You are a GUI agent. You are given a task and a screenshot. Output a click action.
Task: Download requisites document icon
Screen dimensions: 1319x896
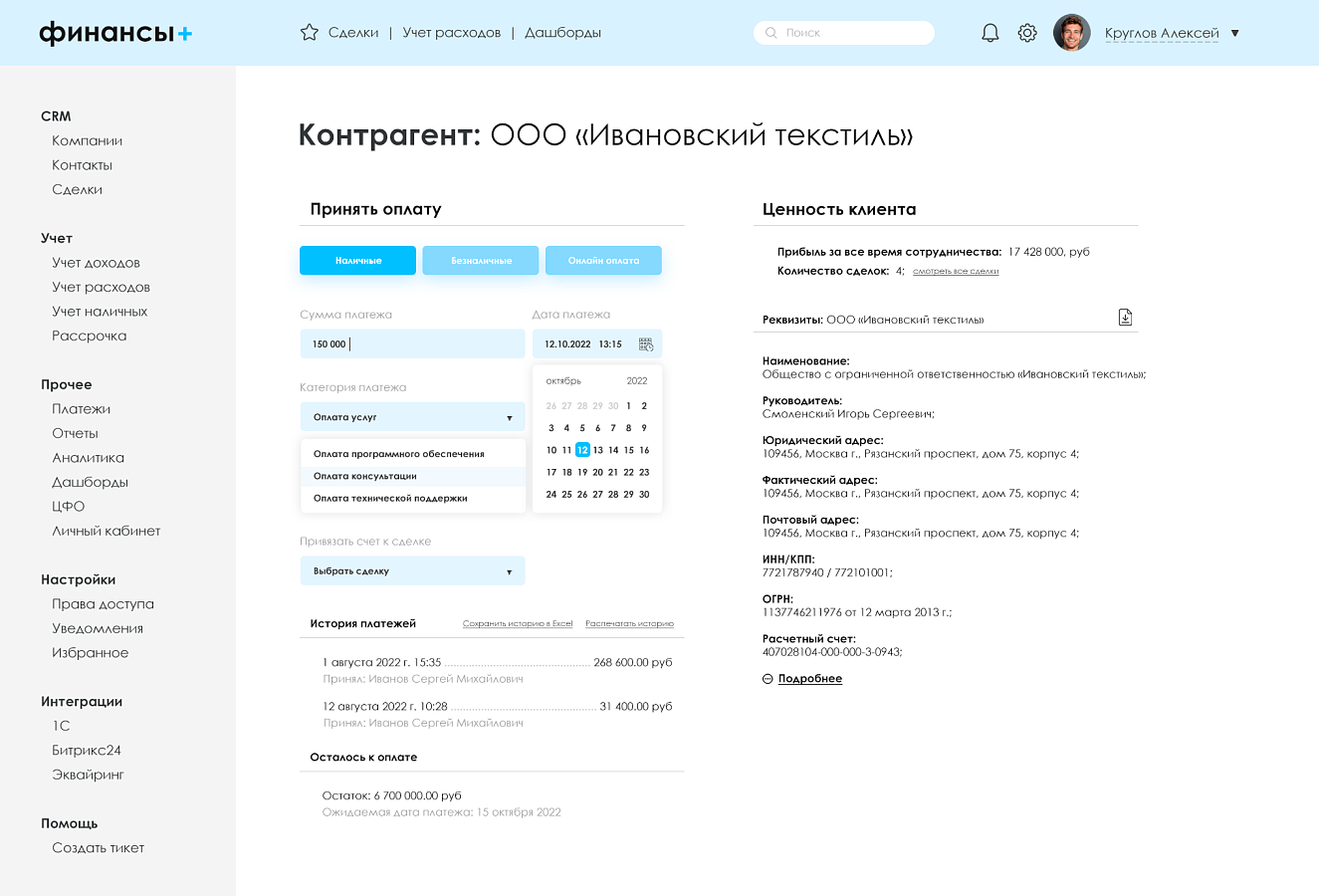[1125, 318]
